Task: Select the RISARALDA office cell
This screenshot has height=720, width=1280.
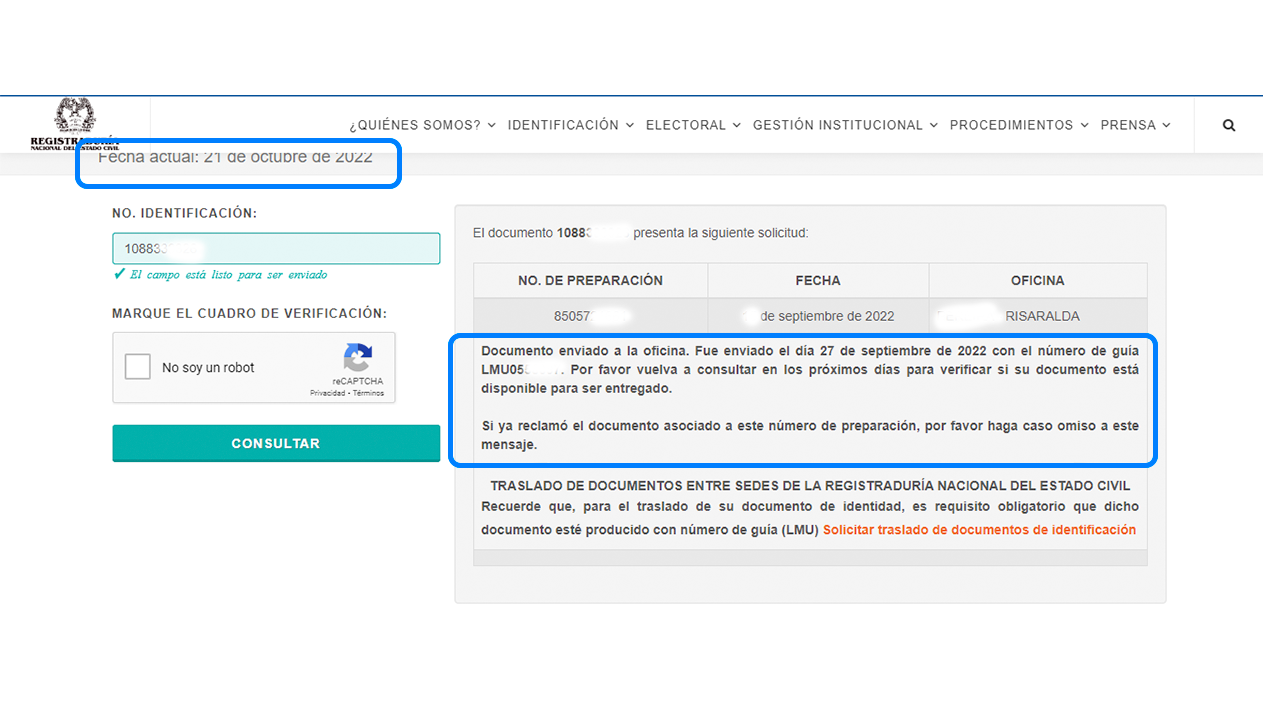Action: point(1038,316)
